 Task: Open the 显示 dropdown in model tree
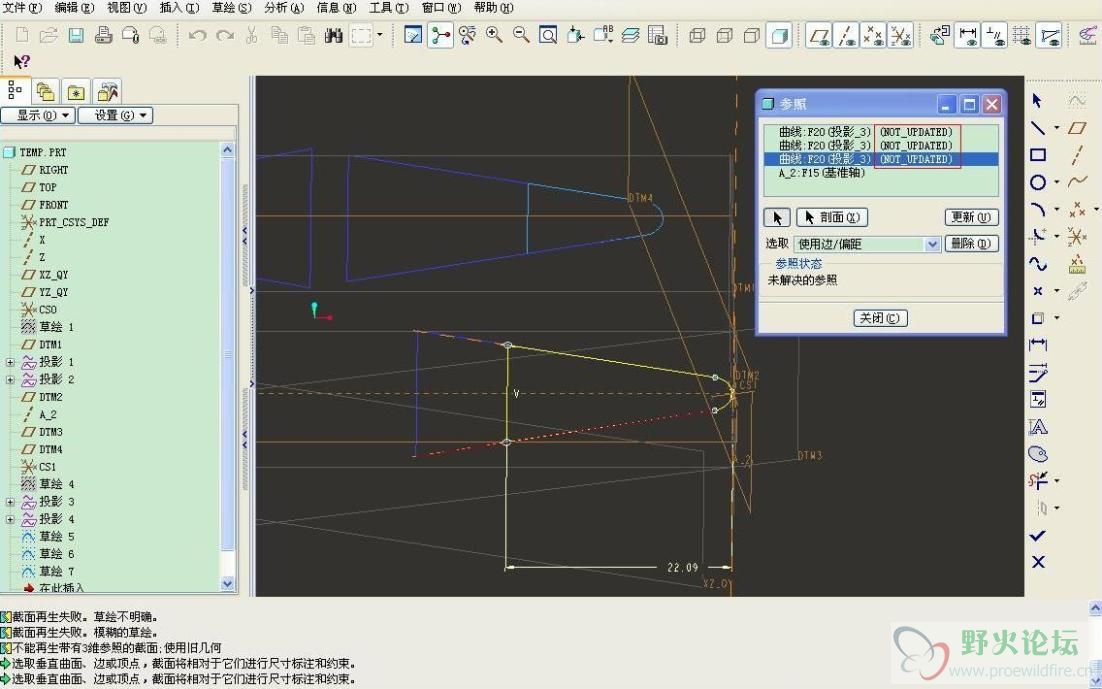click(38, 115)
